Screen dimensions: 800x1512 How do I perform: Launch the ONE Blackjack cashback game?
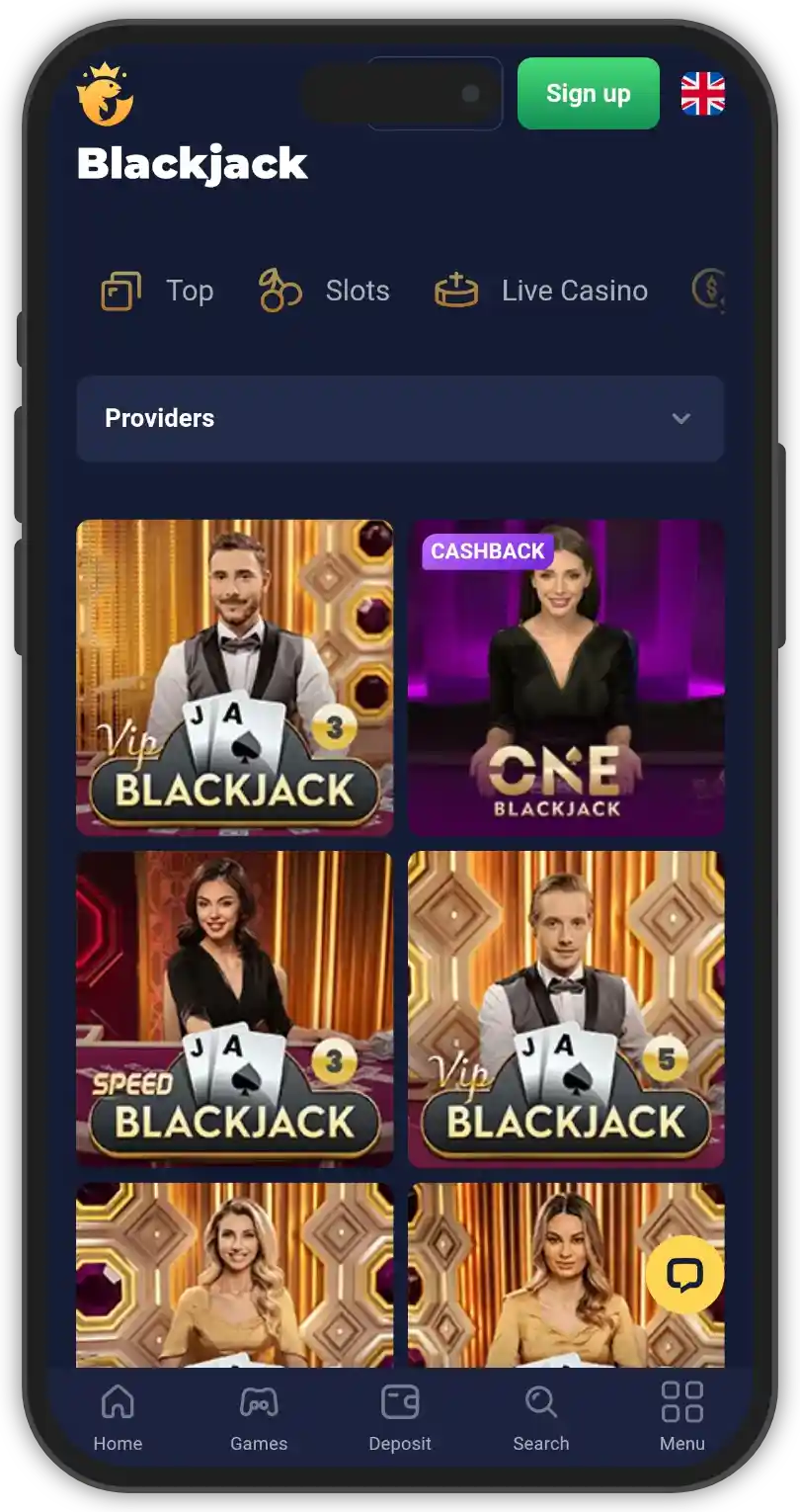(x=566, y=678)
